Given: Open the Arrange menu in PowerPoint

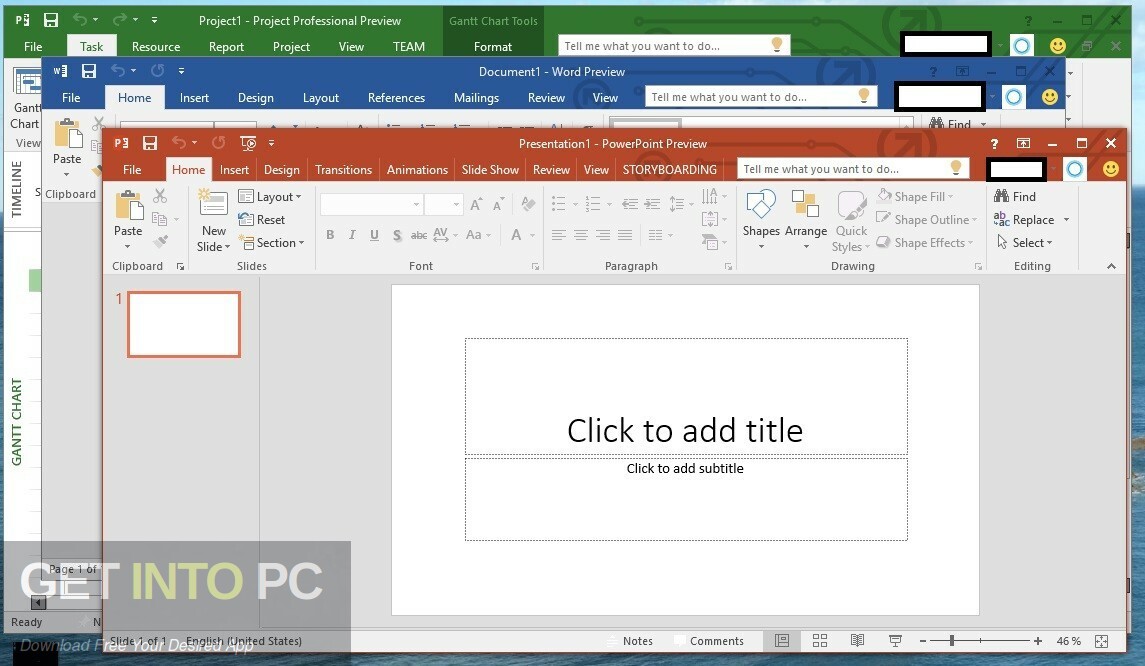Looking at the screenshot, I should pyautogui.click(x=805, y=220).
